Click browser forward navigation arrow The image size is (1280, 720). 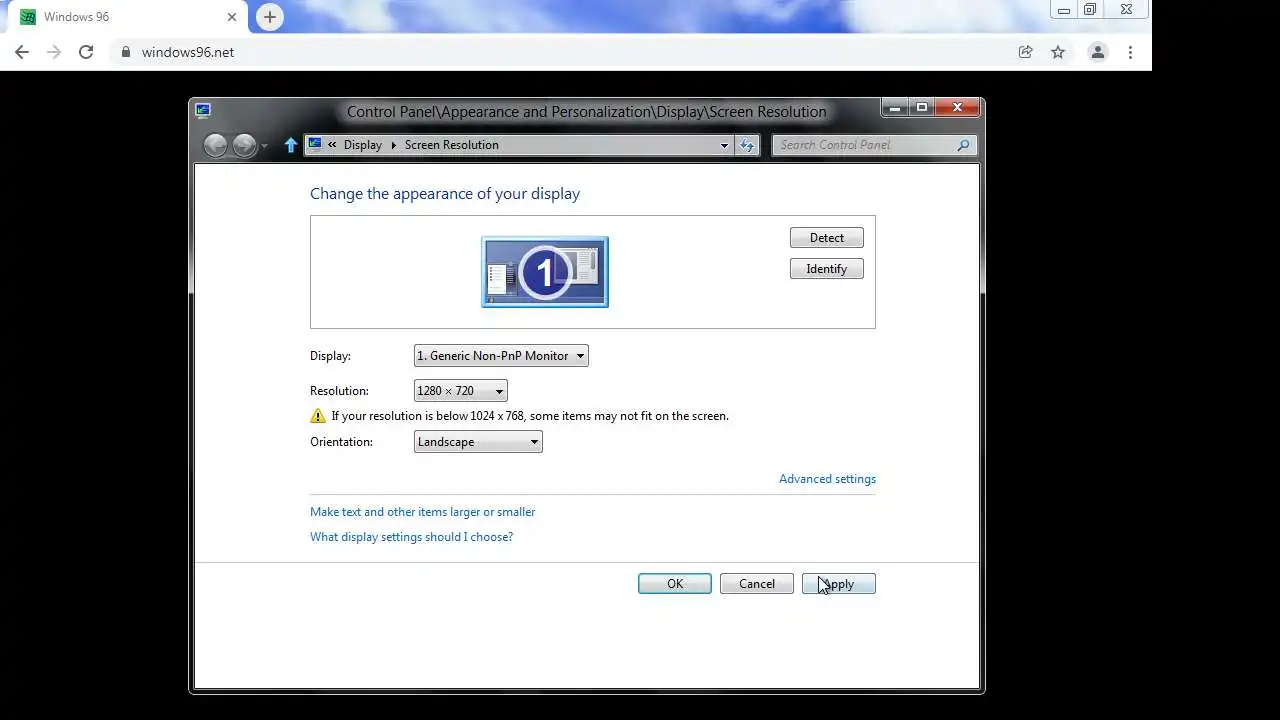point(54,52)
